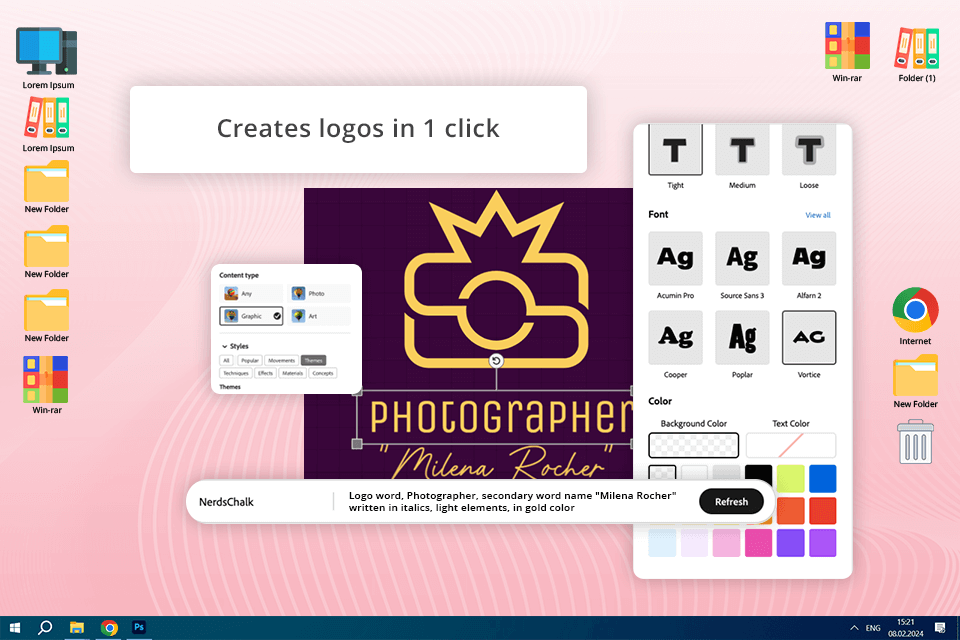
Task: Choose the Poplar font tile
Action: [x=742, y=337]
